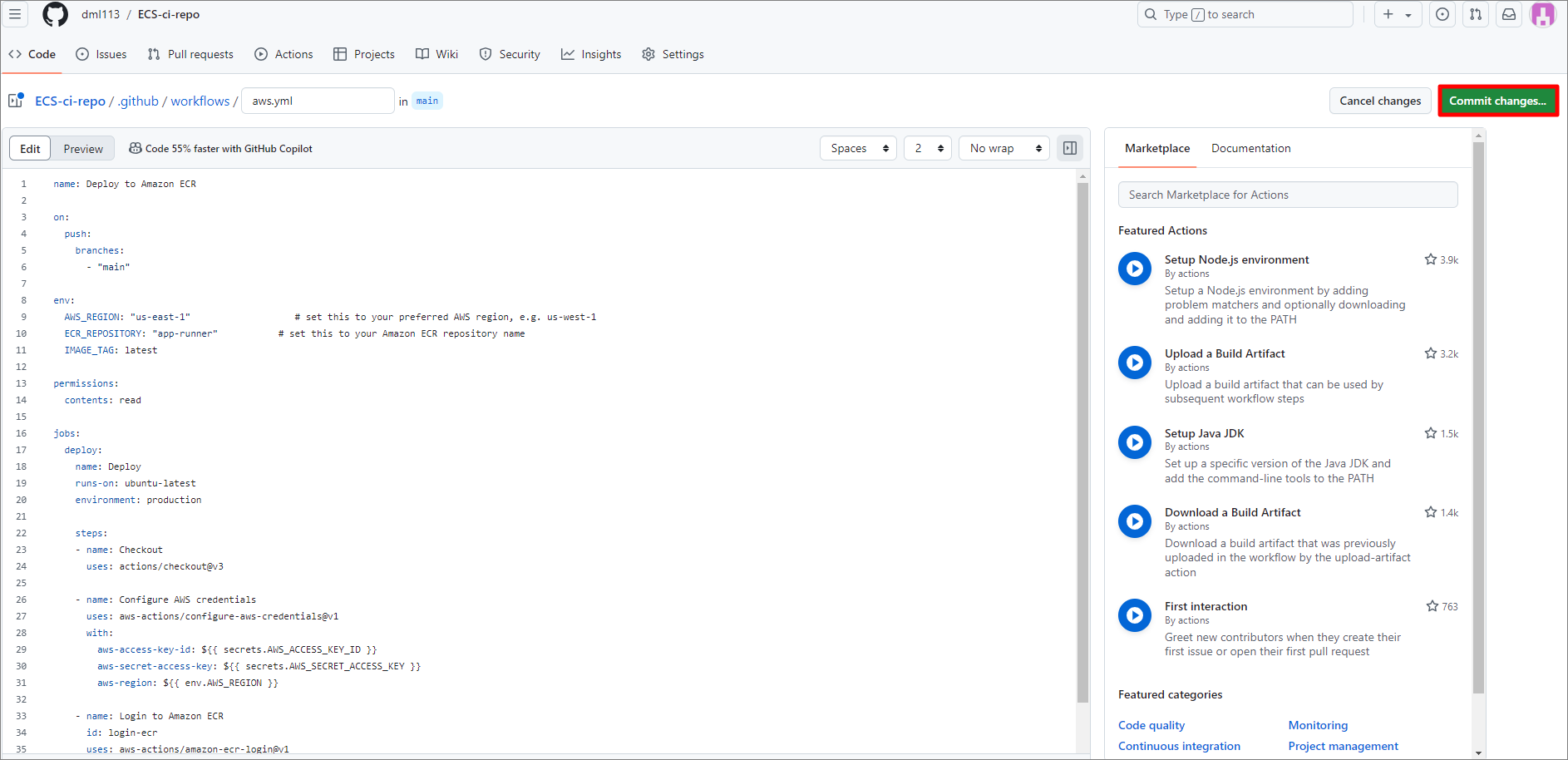
Task: Click Upload a Build Artifact action icon
Action: 1135,363
